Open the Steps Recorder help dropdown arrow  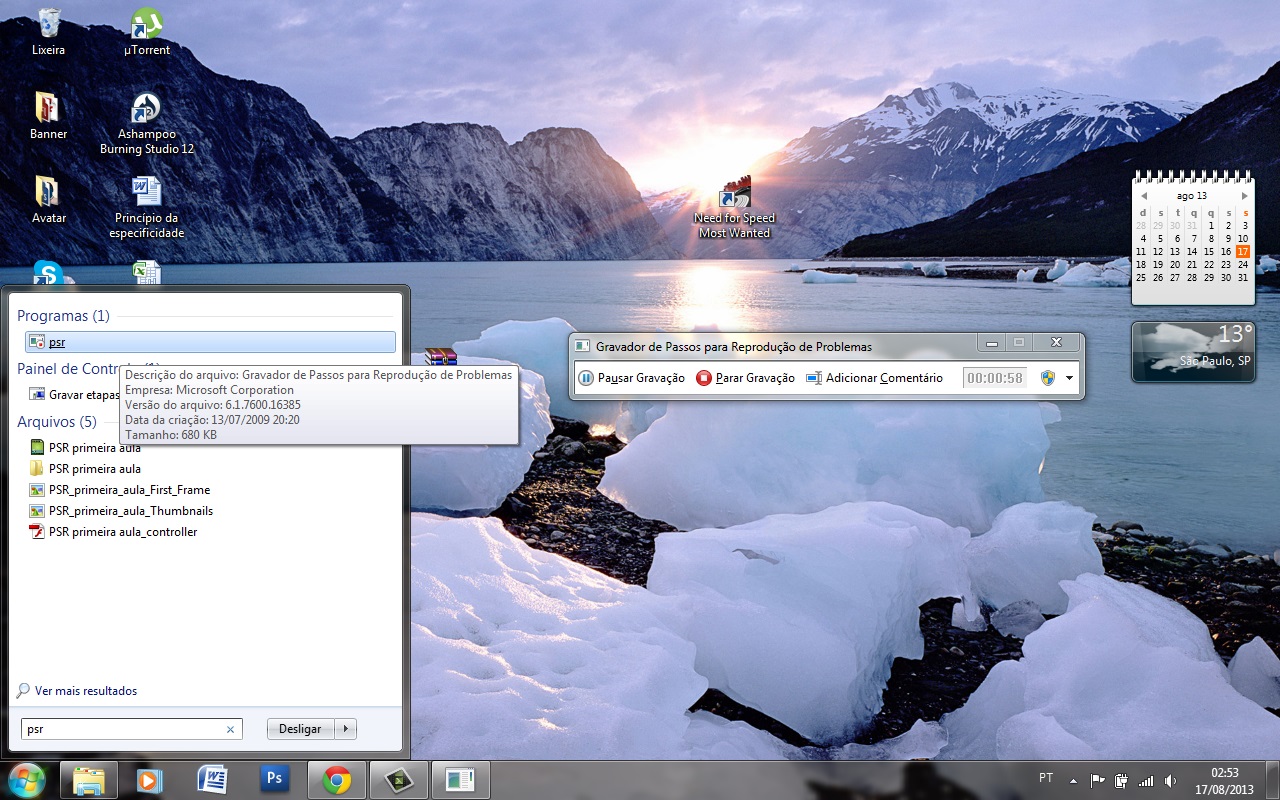[1069, 378]
